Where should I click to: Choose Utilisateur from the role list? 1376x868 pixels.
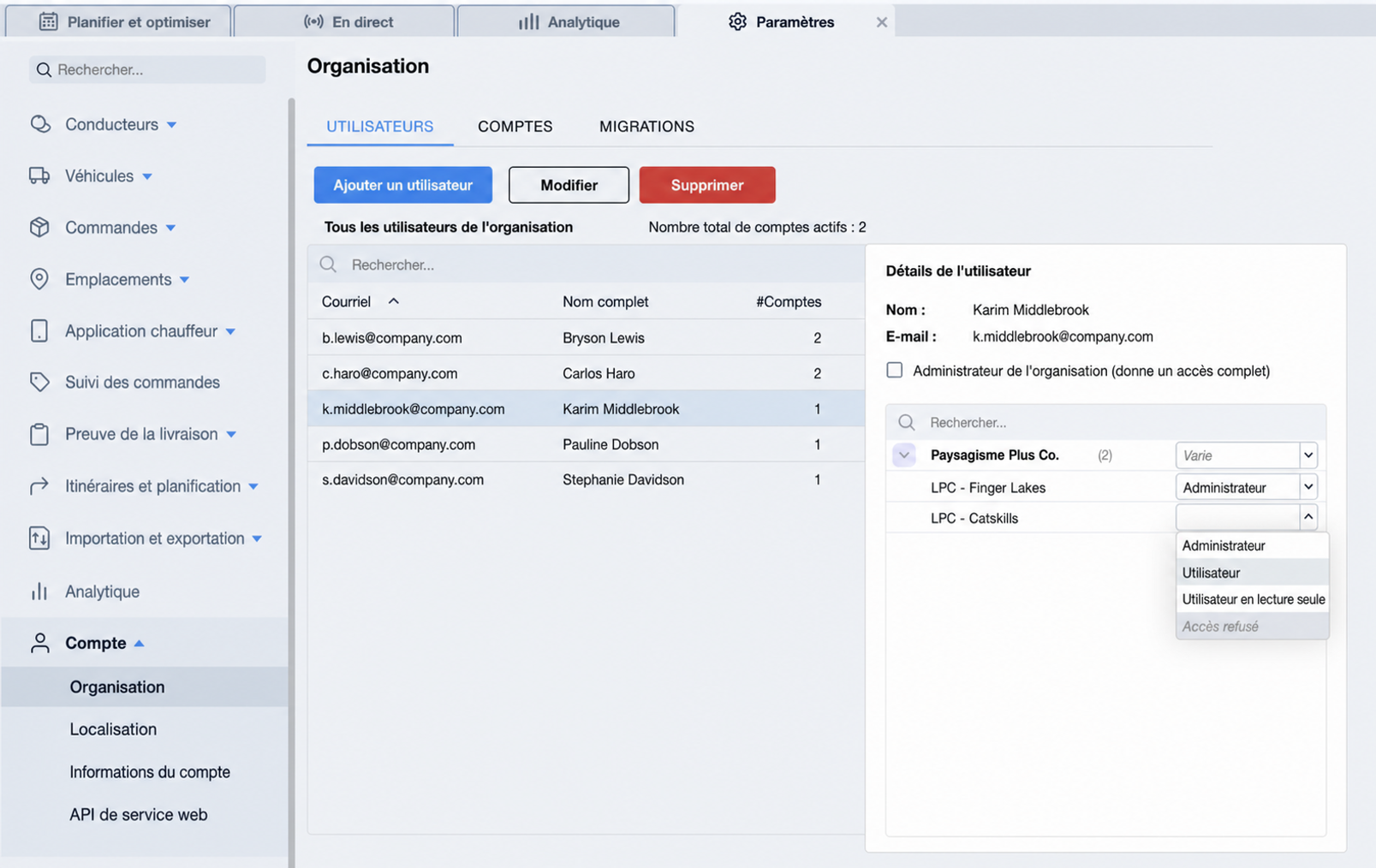(1253, 573)
